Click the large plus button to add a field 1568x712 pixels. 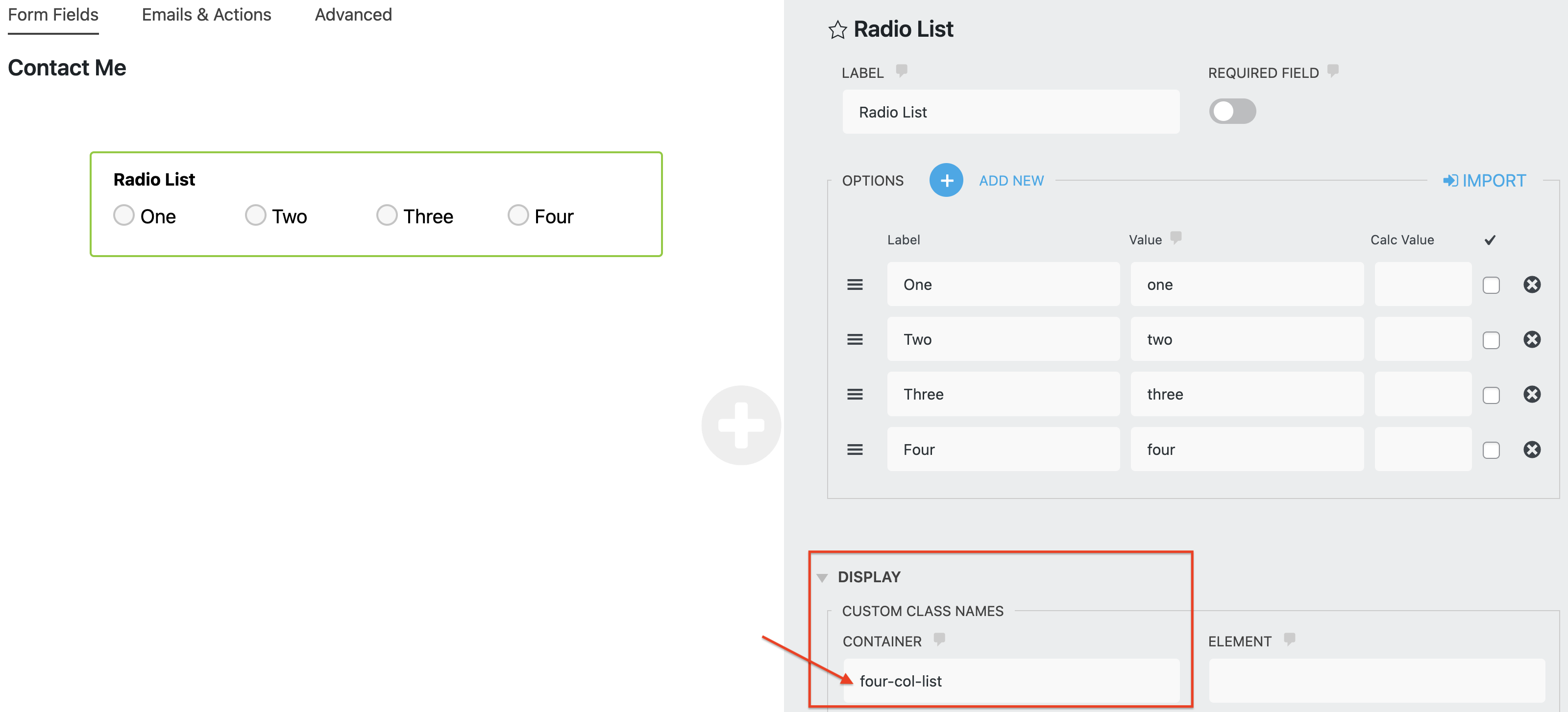(x=741, y=425)
